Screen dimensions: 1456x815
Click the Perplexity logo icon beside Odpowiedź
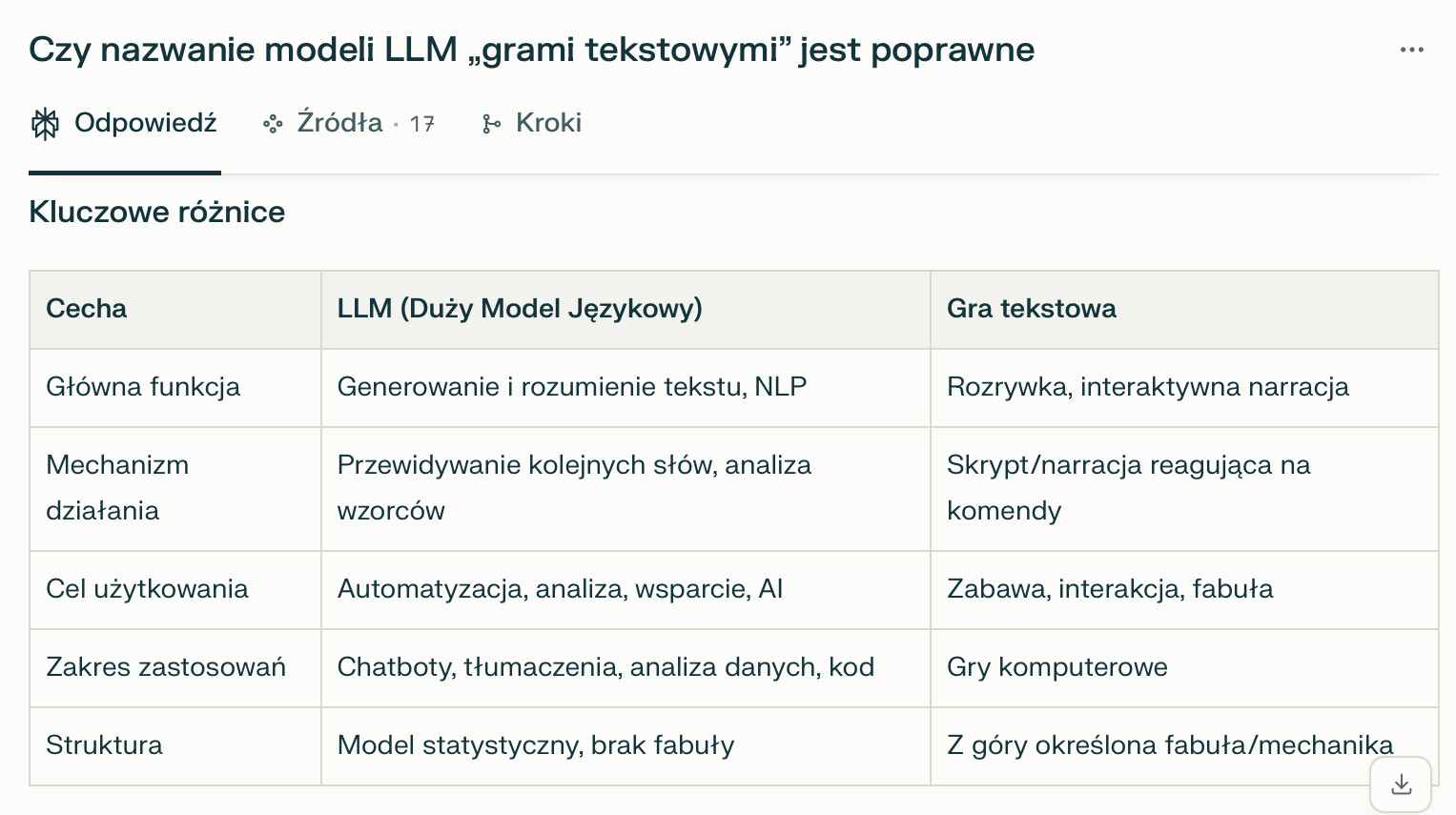(45, 124)
